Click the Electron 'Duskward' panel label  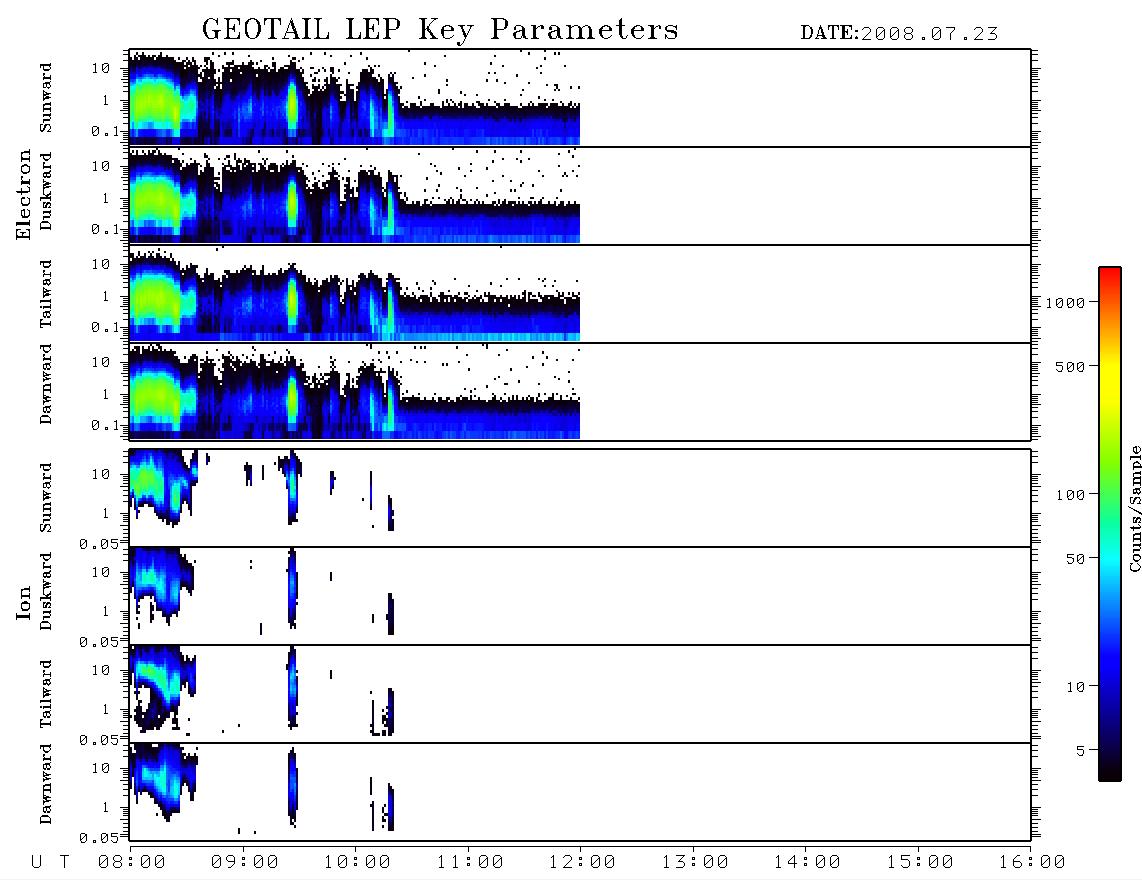[46, 191]
